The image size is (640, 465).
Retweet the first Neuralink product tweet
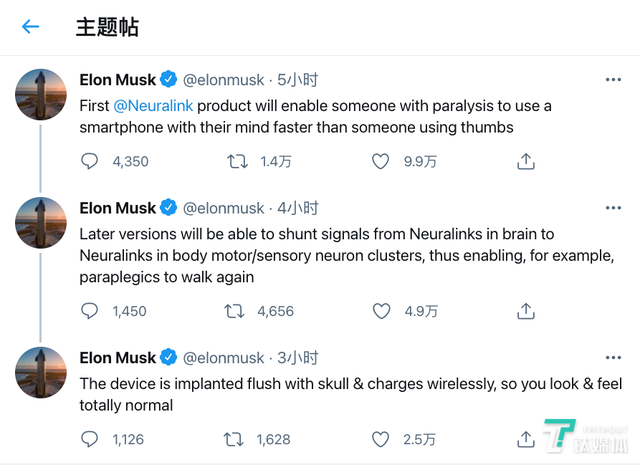pyautogui.click(x=237, y=161)
